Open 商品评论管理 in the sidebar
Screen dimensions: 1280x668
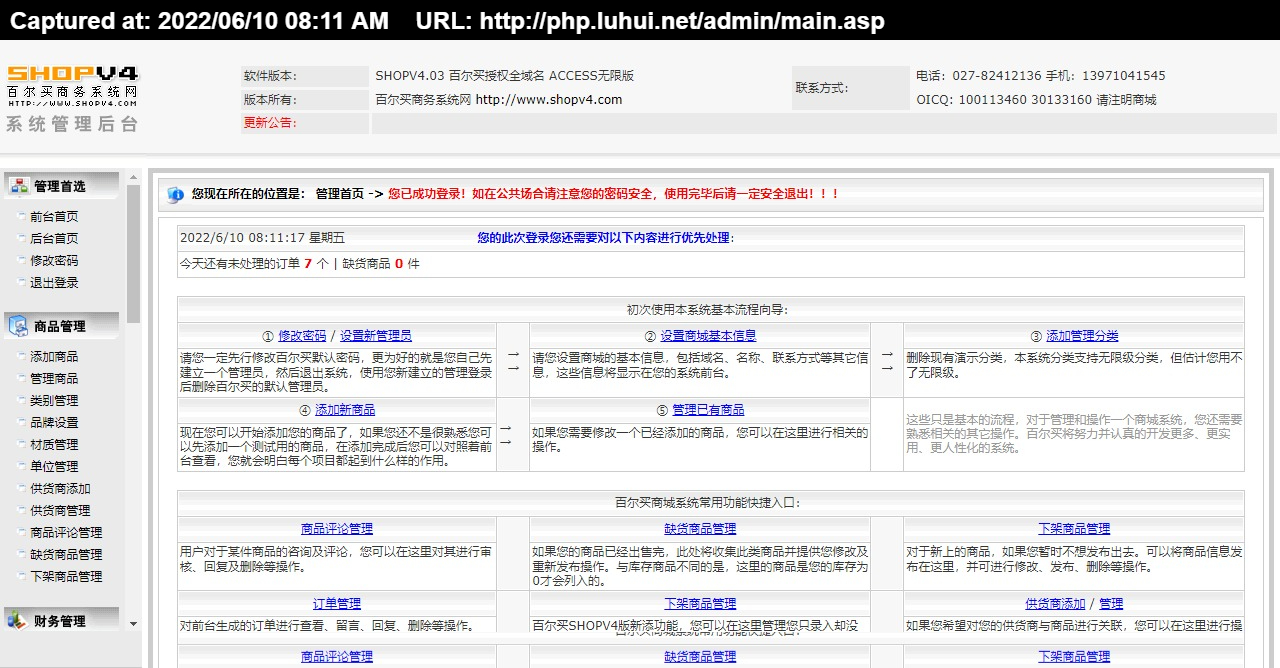(66, 532)
